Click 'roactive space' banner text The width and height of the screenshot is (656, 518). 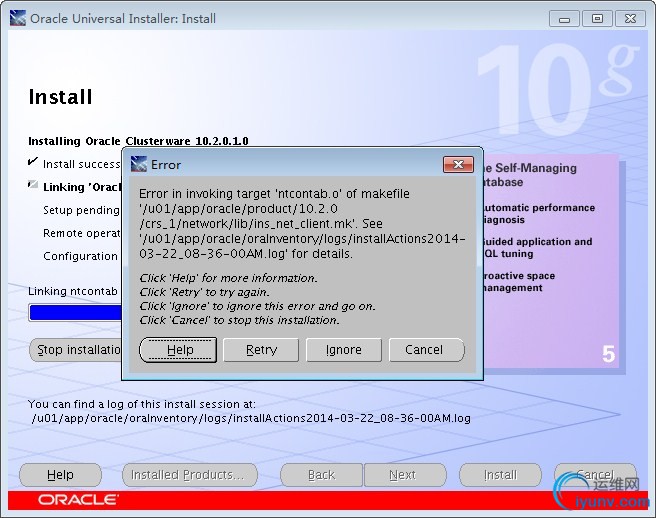pyautogui.click(x=519, y=276)
